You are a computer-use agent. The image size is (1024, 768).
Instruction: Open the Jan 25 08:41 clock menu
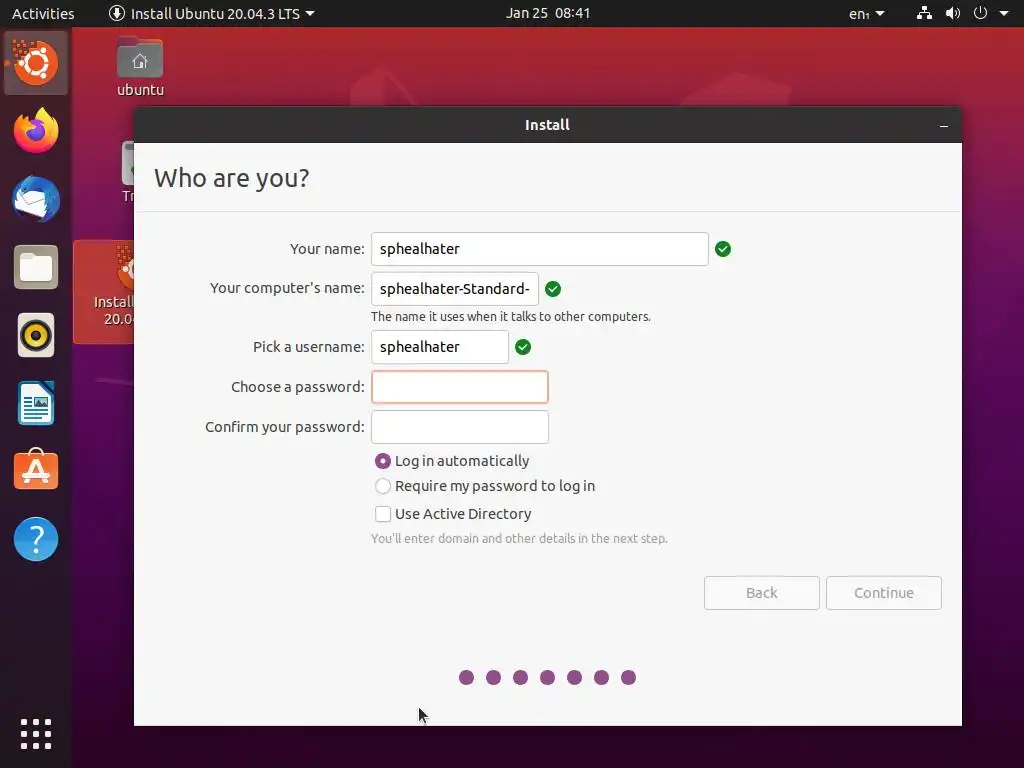point(548,13)
